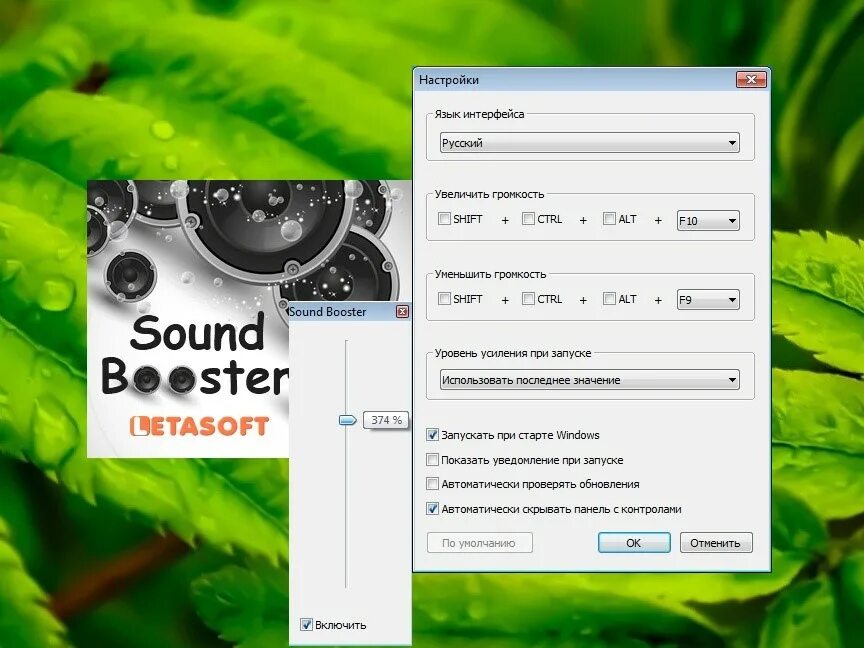This screenshot has width=864, height=648.
Task: Enable Показать уведомление при запуске
Action: pyautogui.click(x=433, y=460)
